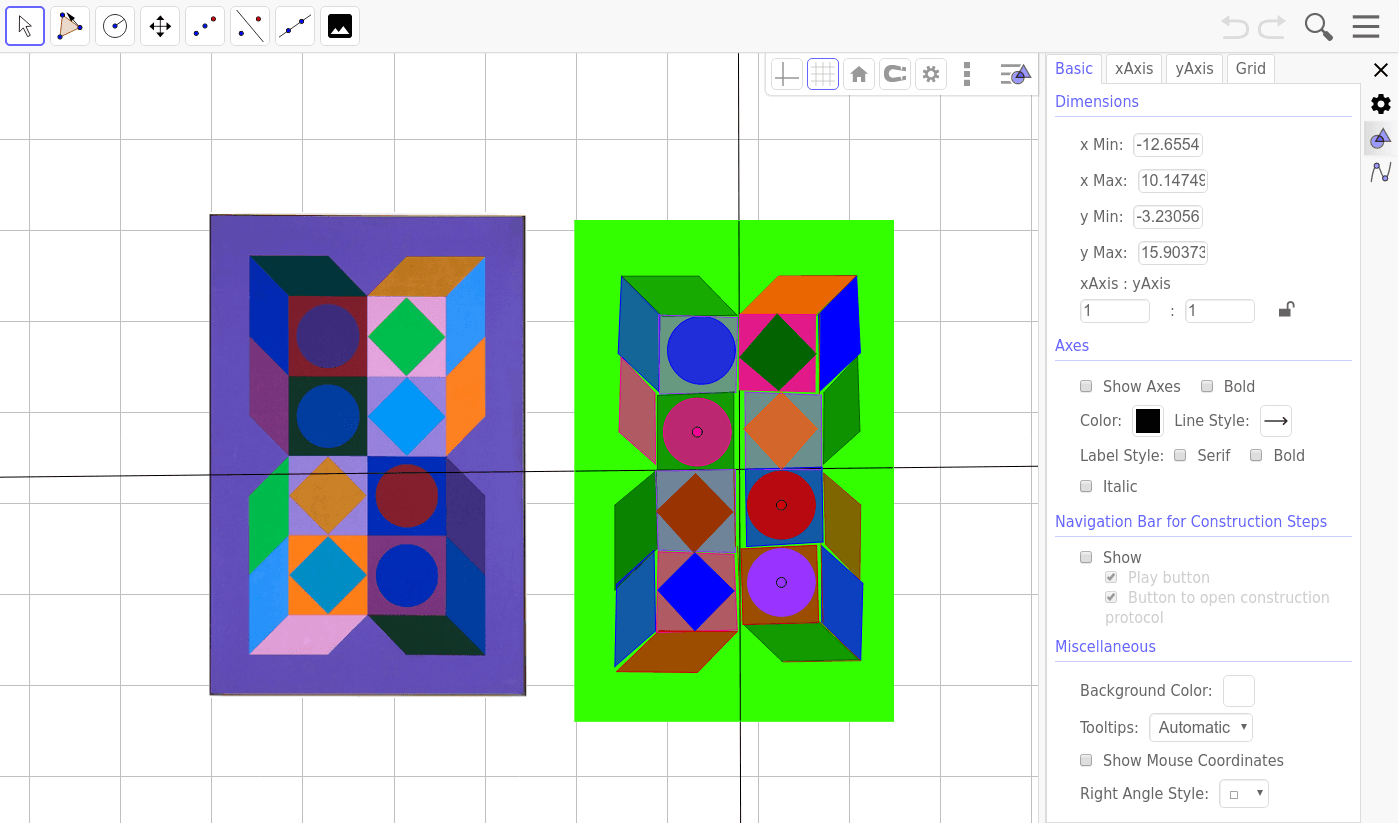The image size is (1400, 825).
Task: Click the point capturing magnet icon
Action: (895, 74)
